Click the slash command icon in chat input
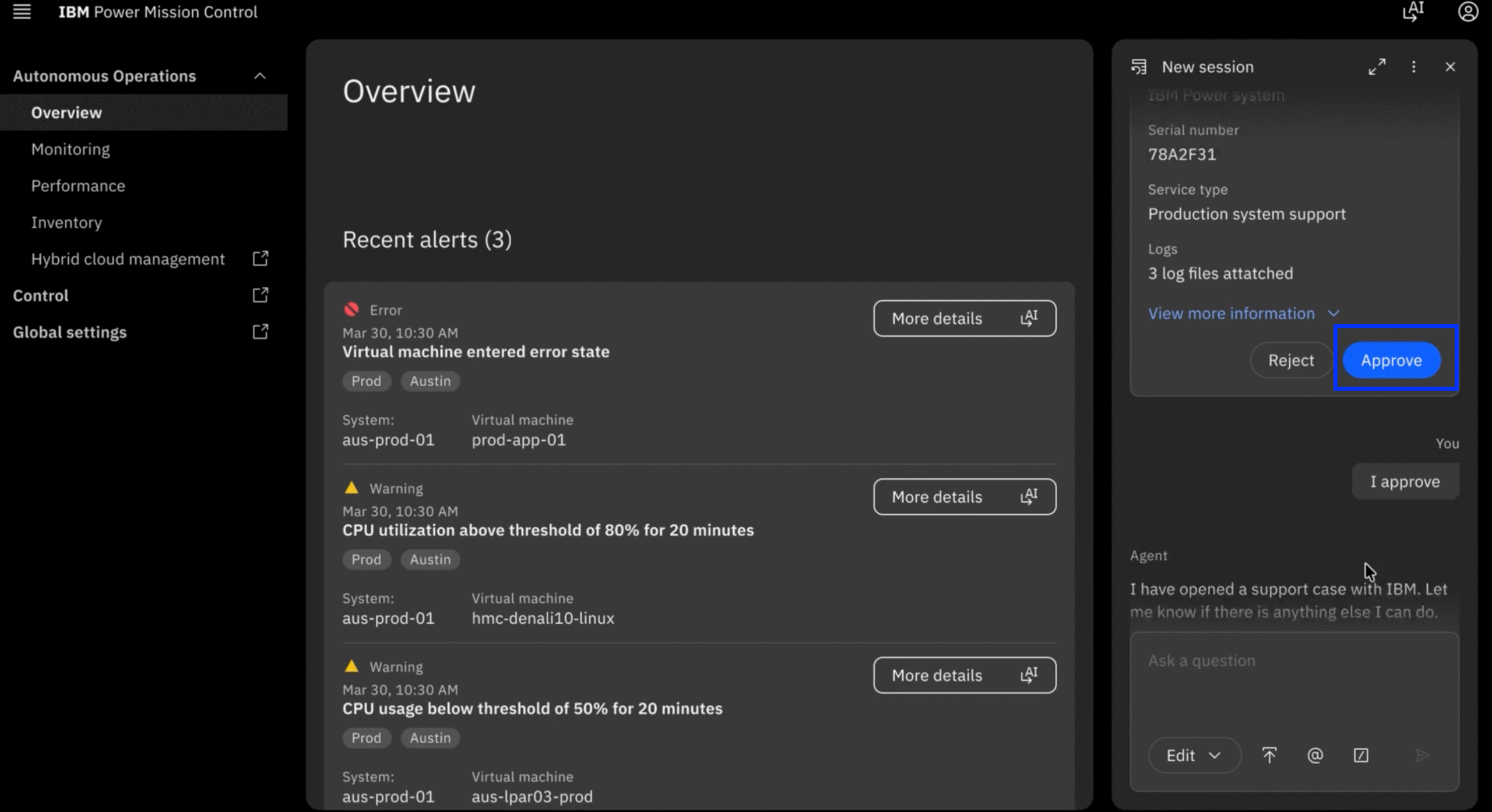 (x=1361, y=755)
